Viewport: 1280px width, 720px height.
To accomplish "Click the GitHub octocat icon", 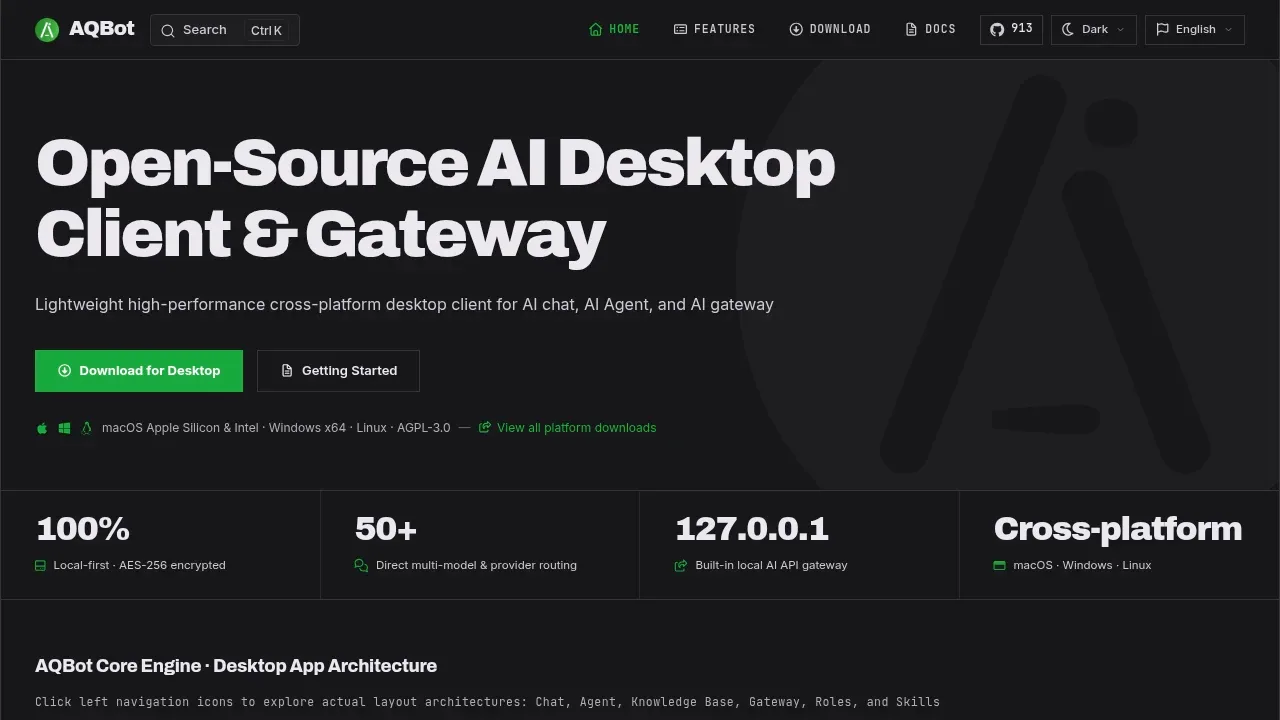I will pos(997,29).
